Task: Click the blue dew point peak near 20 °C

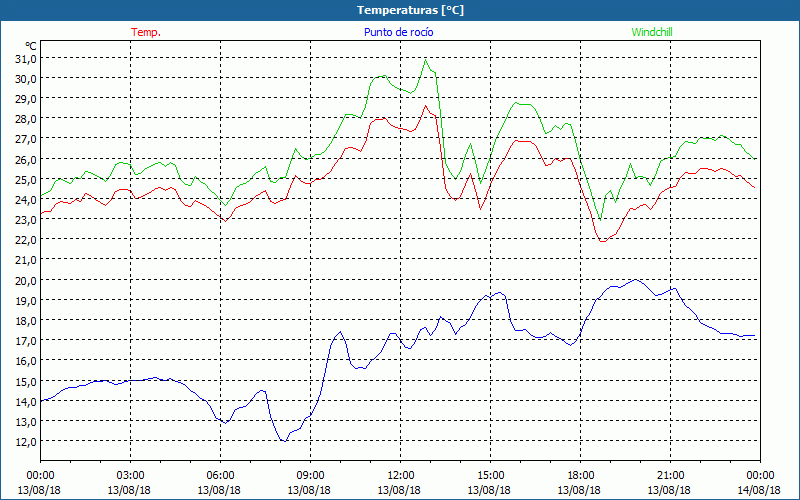Action: [635, 280]
